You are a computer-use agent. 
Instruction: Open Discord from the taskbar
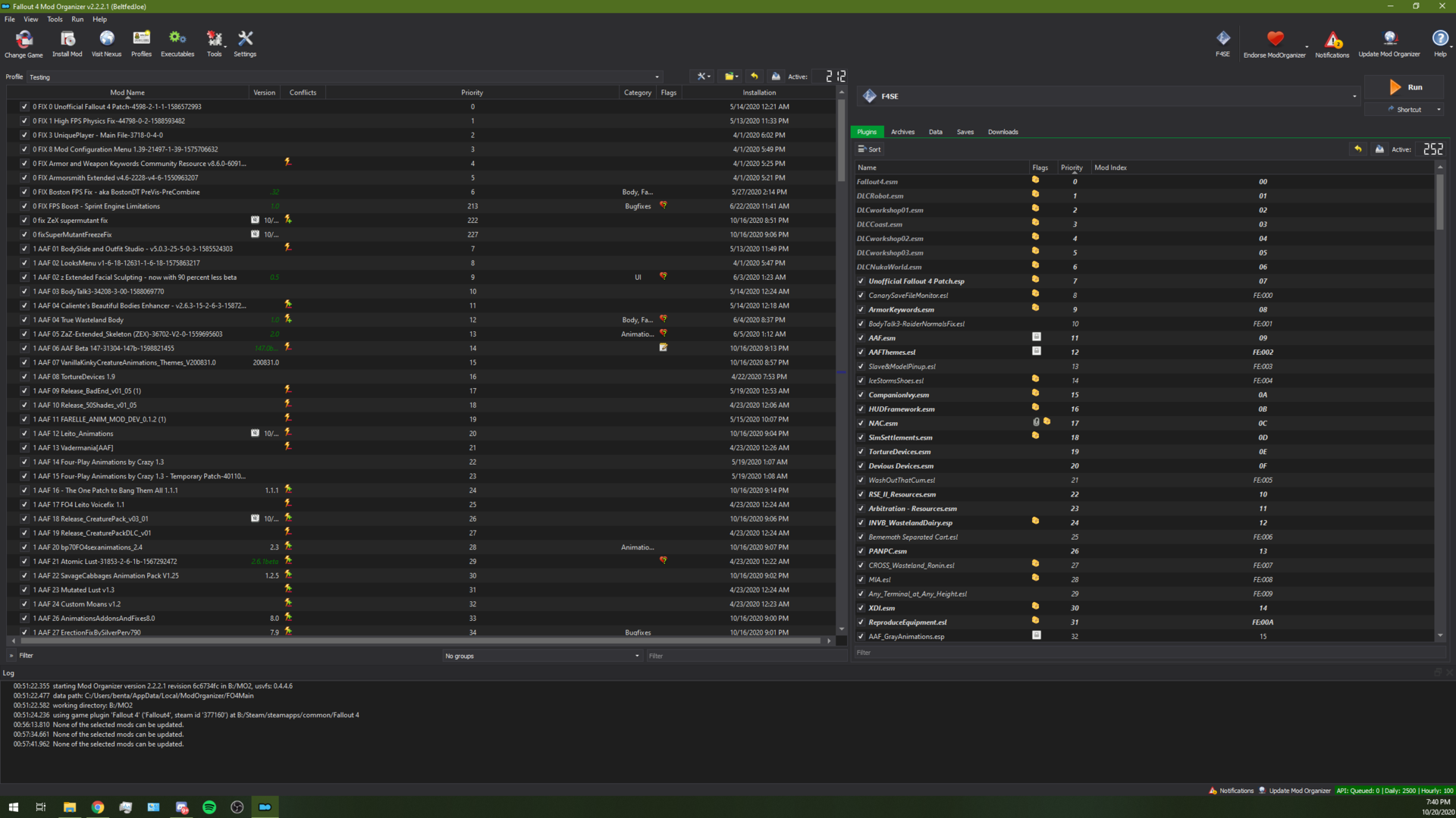point(182,807)
